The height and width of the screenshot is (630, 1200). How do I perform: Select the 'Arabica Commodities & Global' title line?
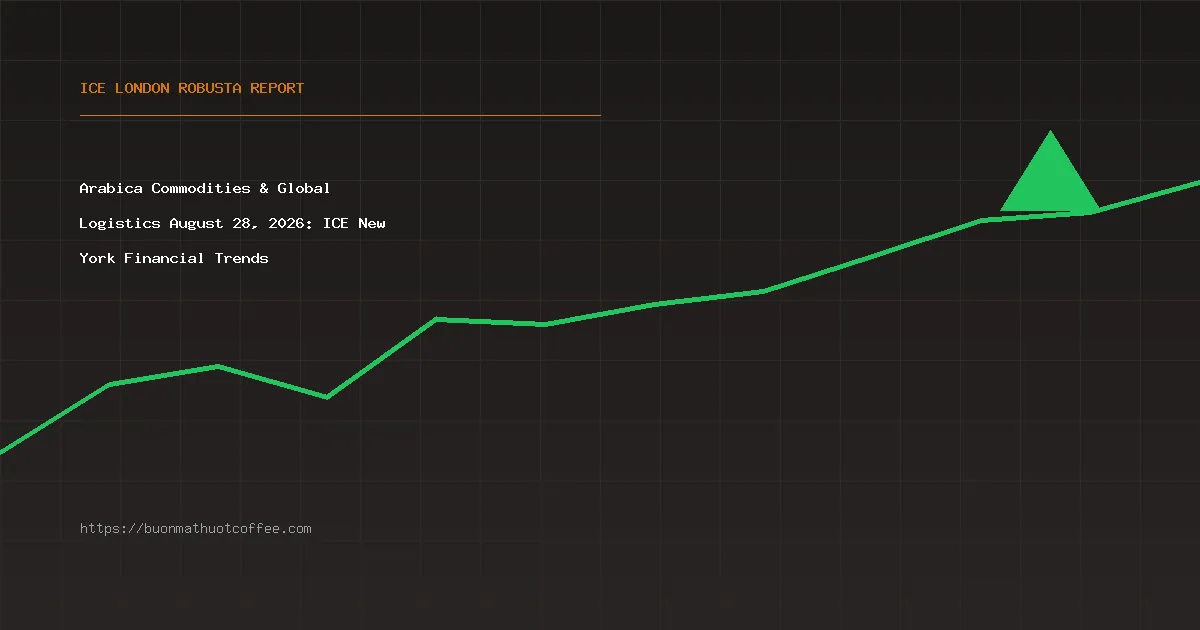205,188
